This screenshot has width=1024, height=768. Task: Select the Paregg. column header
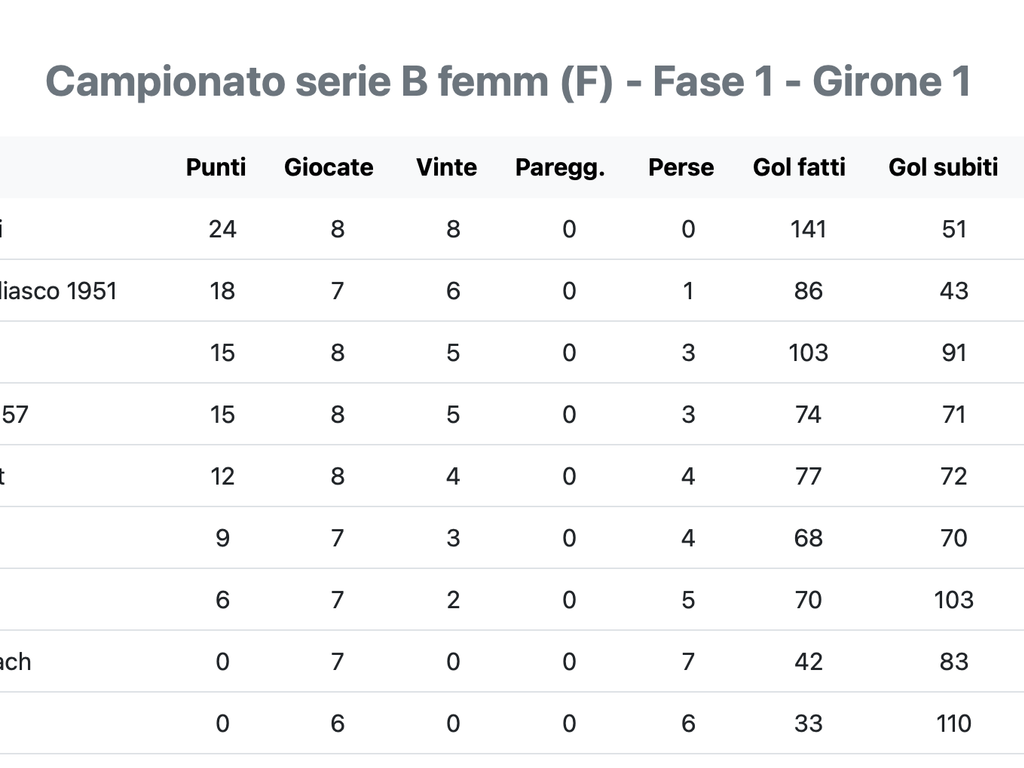click(x=560, y=167)
